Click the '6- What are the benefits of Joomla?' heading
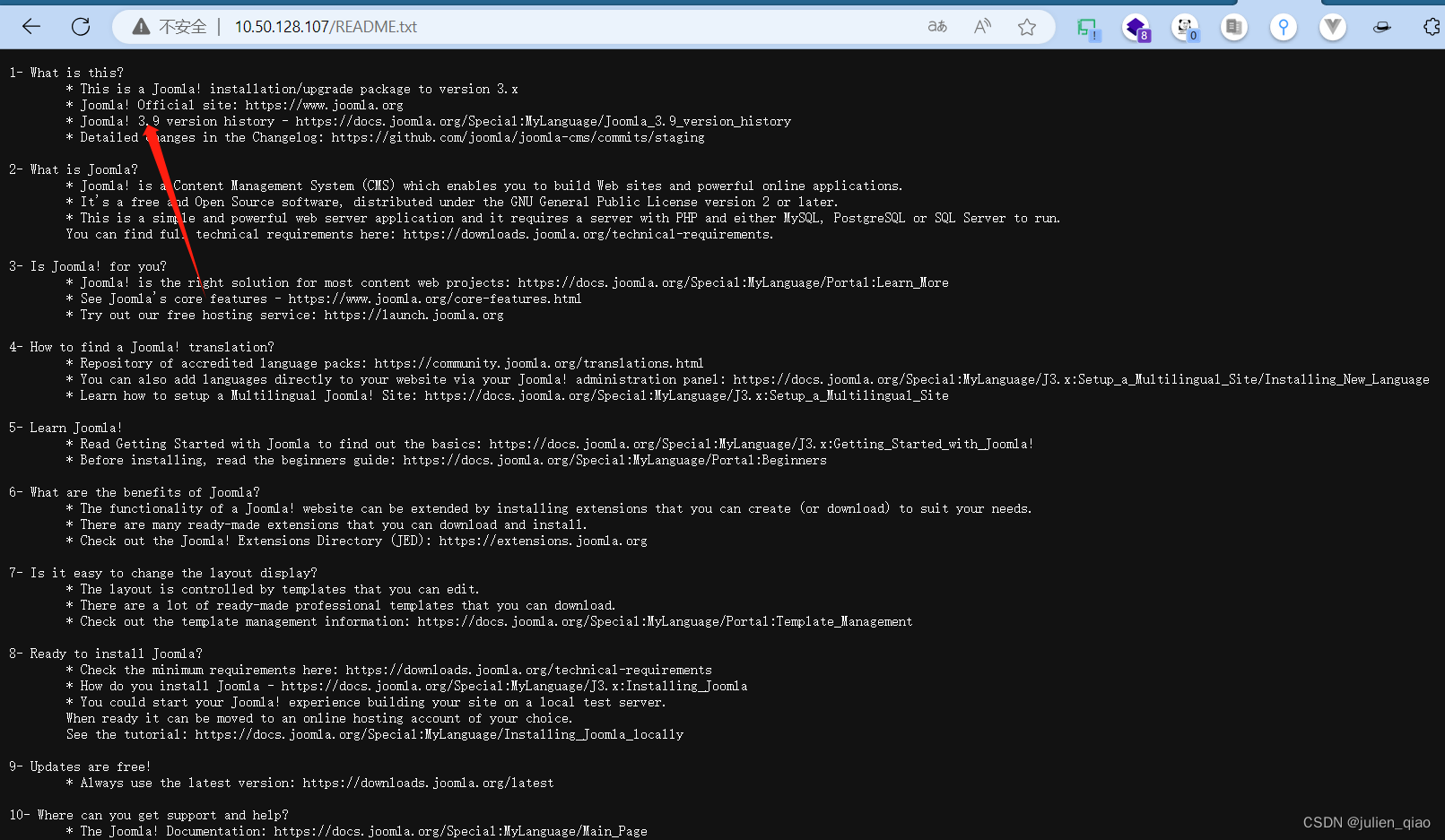This screenshot has height=840, width=1445. pos(135,492)
